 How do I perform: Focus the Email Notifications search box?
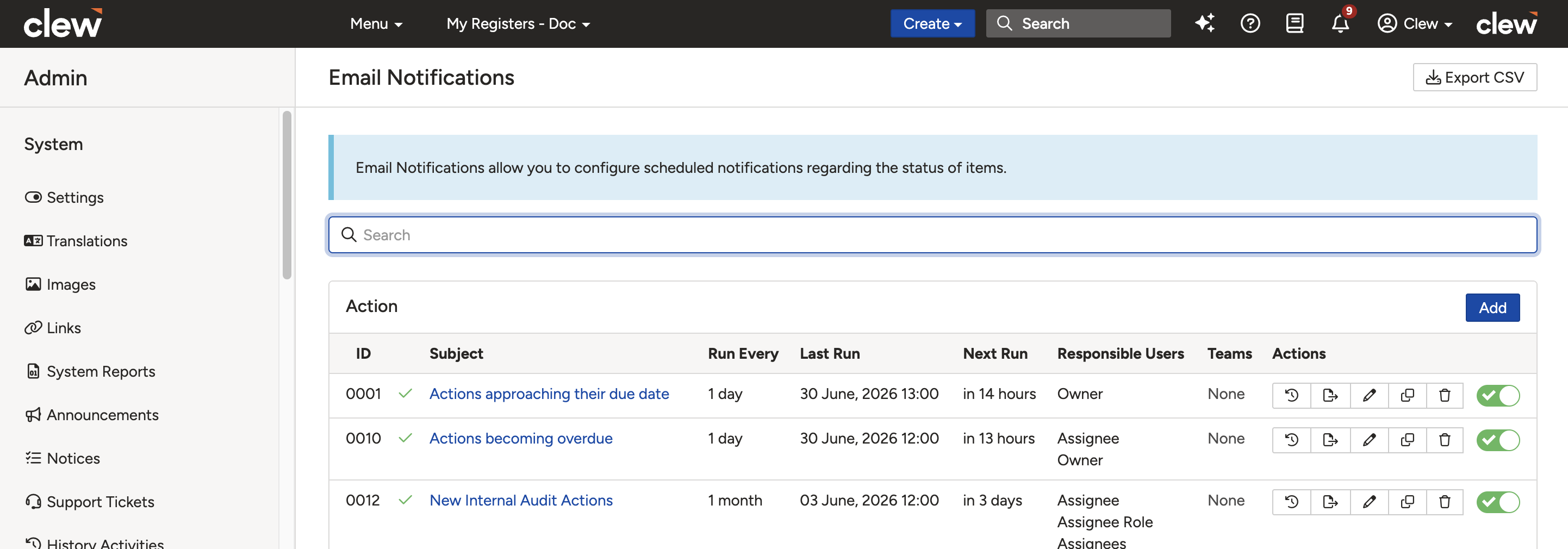[932, 235]
